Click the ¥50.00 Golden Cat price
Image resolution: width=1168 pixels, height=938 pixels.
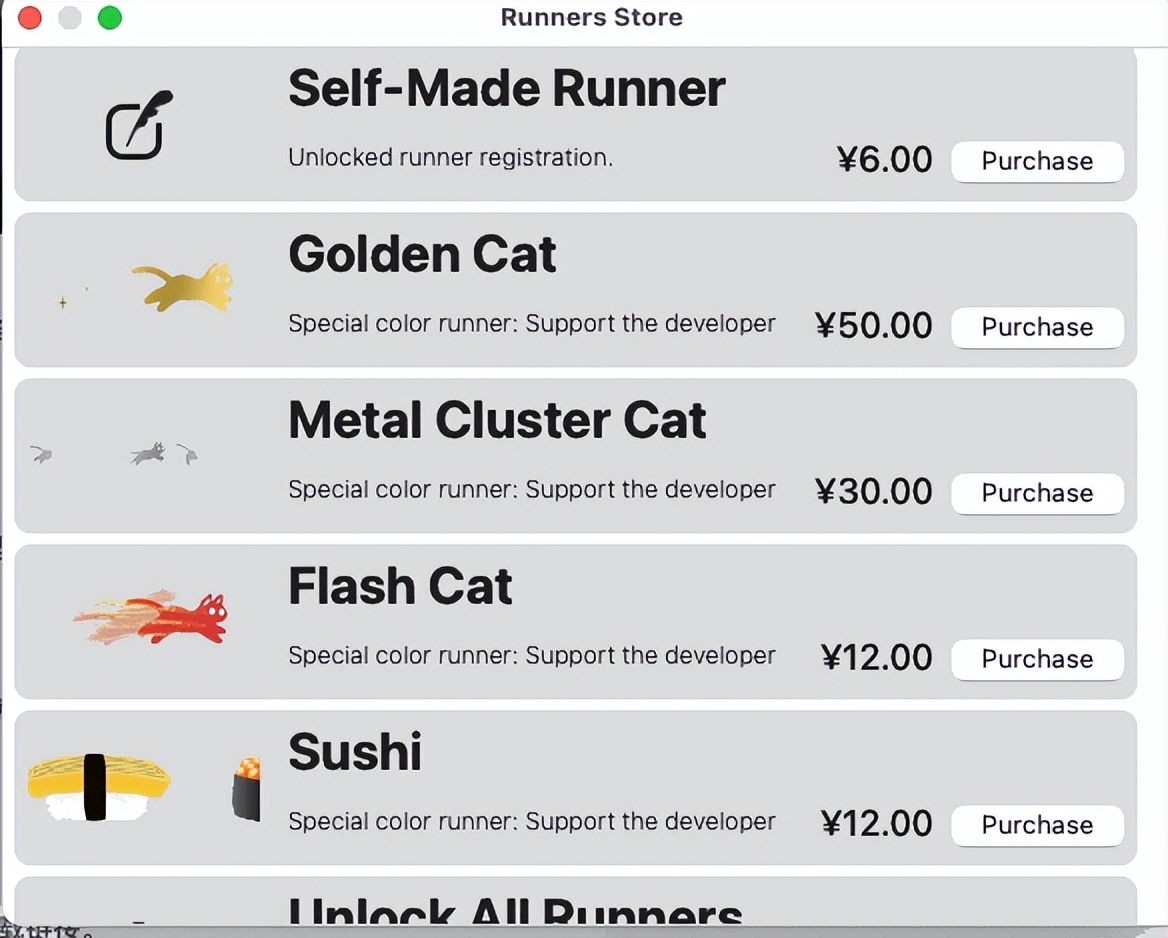873,326
